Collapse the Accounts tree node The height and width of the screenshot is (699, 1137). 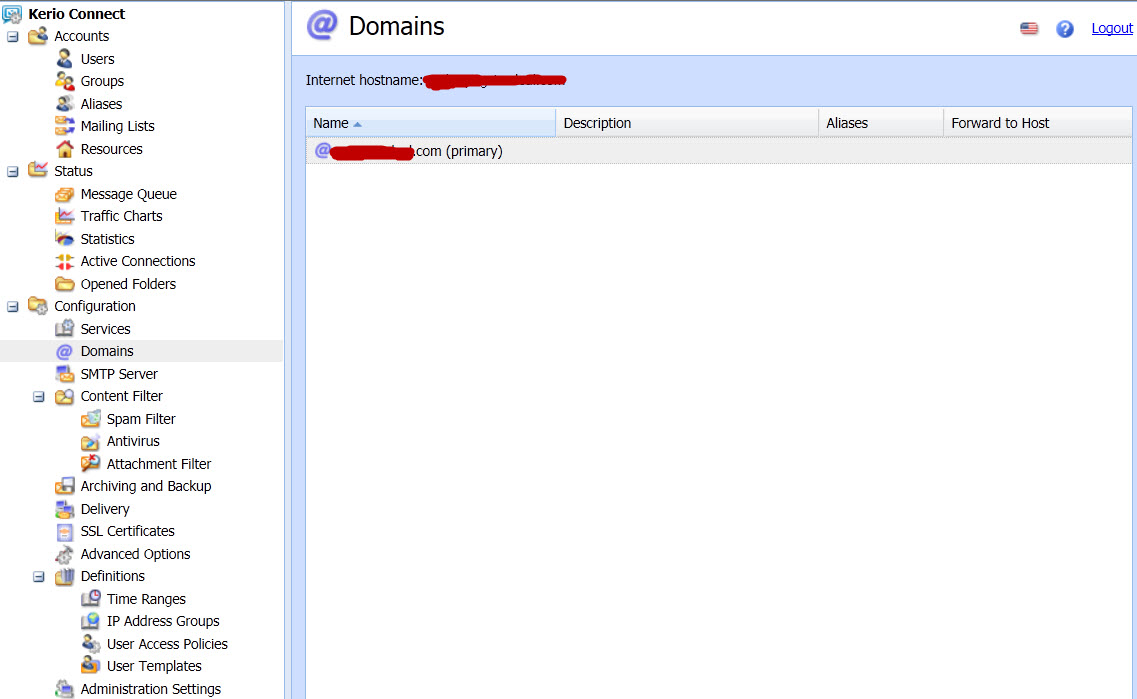point(12,36)
